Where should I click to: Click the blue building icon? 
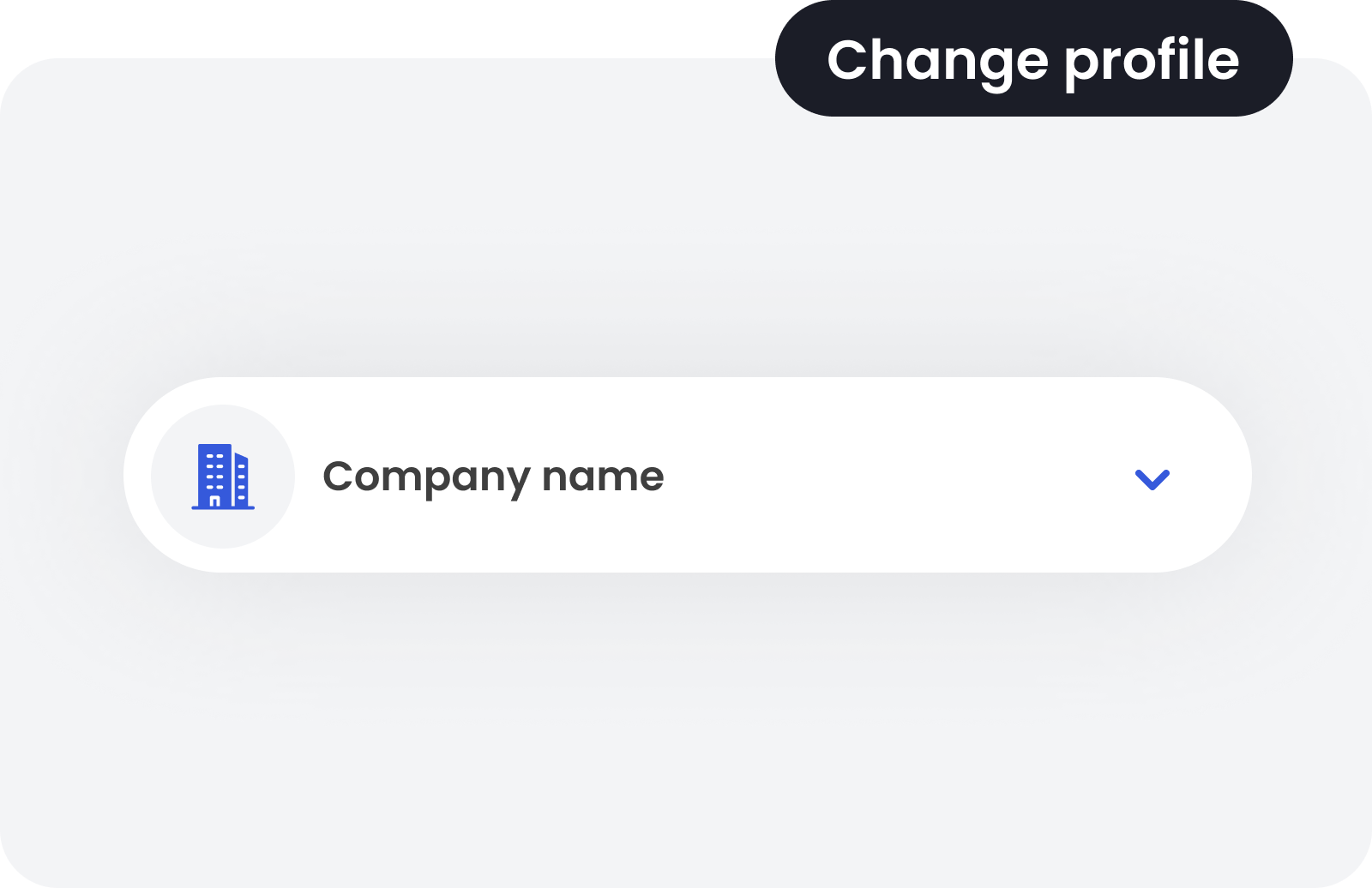click(223, 477)
